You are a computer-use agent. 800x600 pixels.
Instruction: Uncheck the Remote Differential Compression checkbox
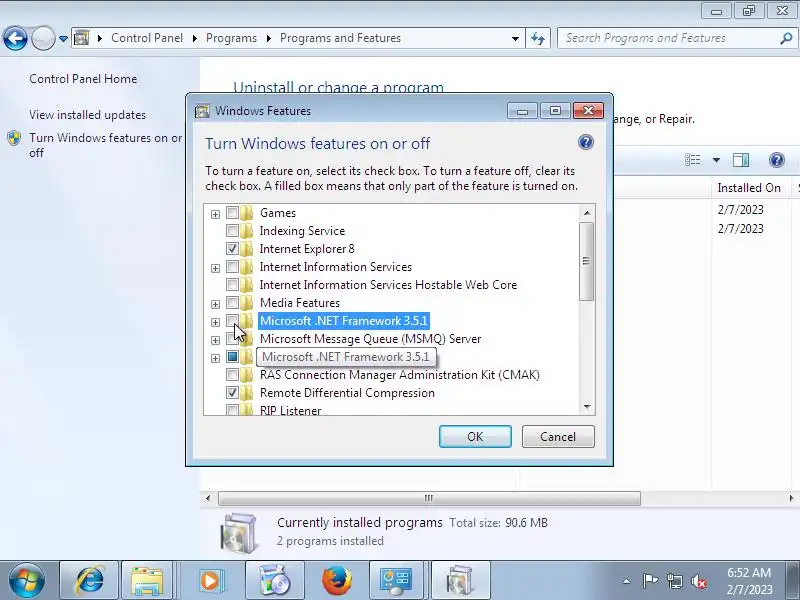(x=232, y=393)
